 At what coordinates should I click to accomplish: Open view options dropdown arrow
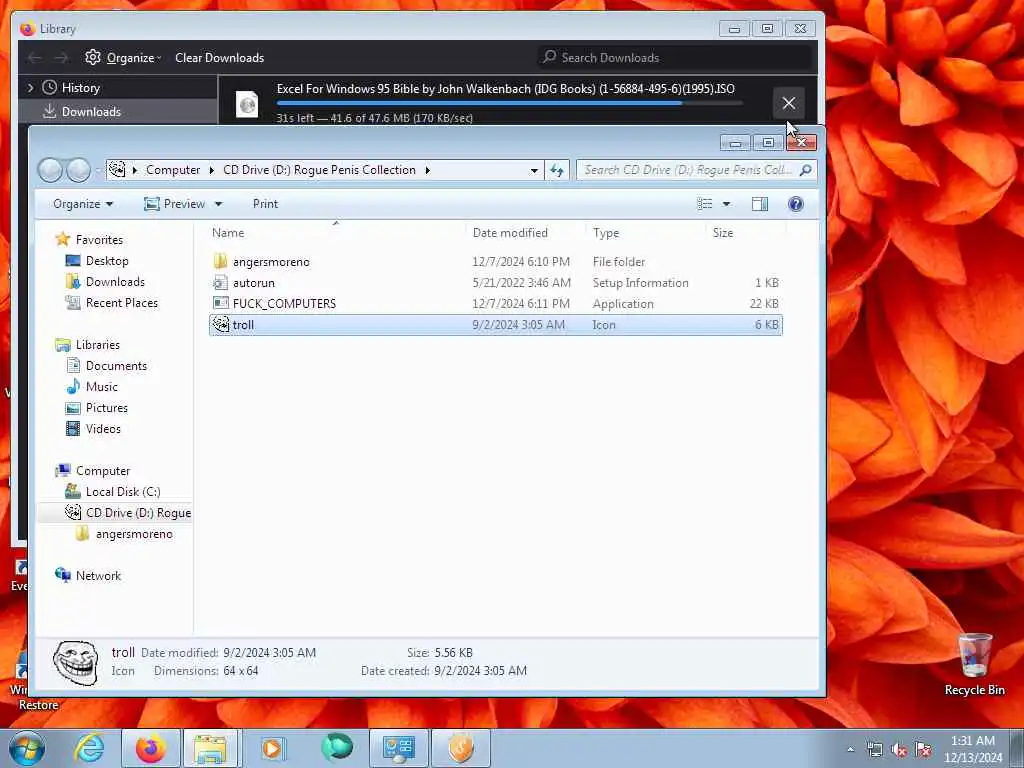726,204
